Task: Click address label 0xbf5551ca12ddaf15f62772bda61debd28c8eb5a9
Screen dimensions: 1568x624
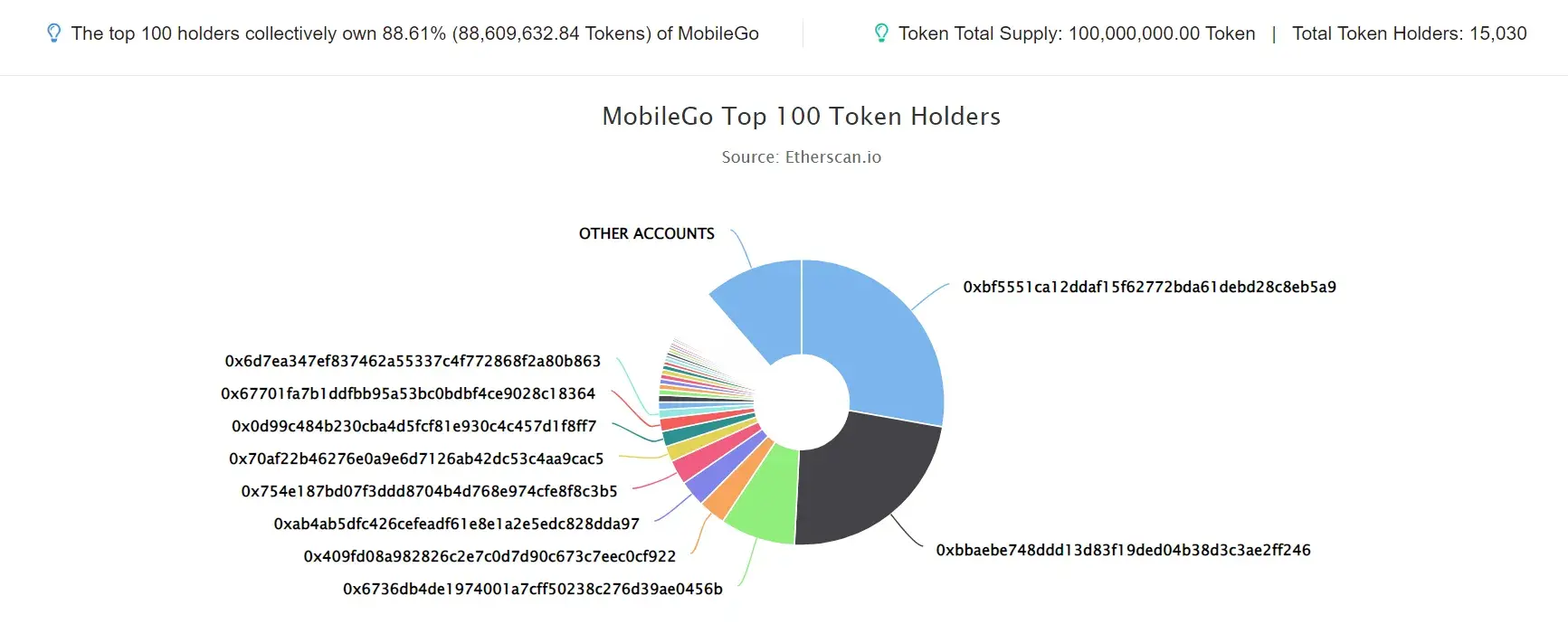Action: click(1149, 287)
